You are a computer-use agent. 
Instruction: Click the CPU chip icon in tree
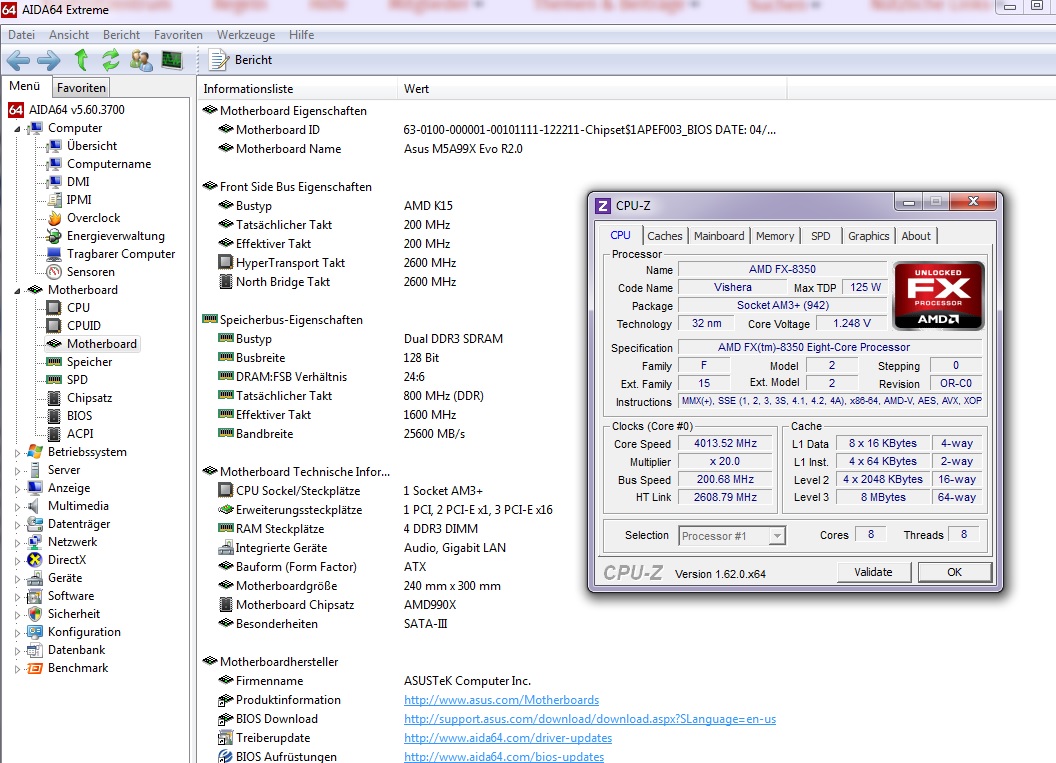(54, 308)
